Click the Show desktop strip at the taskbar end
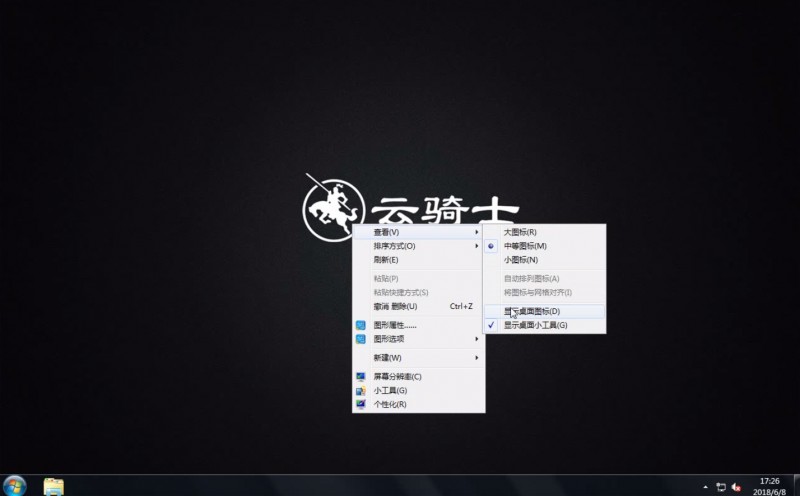Screen dimensions: 800x496 pyautogui.click(x=796, y=485)
